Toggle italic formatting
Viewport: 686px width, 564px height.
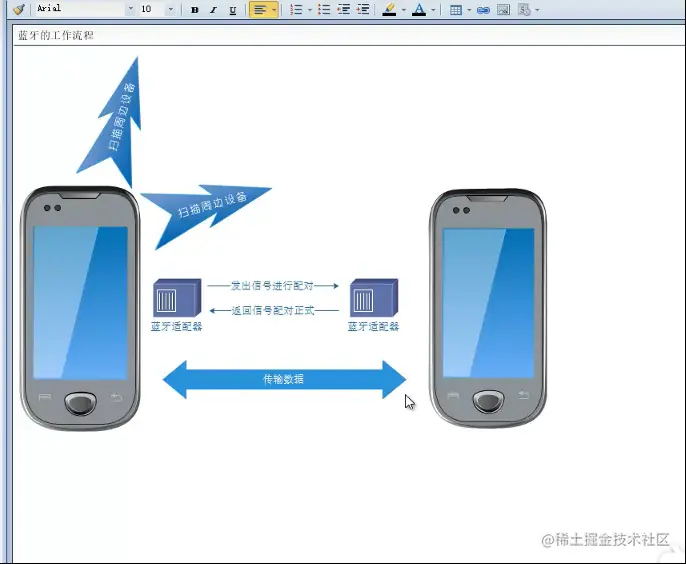point(214,10)
